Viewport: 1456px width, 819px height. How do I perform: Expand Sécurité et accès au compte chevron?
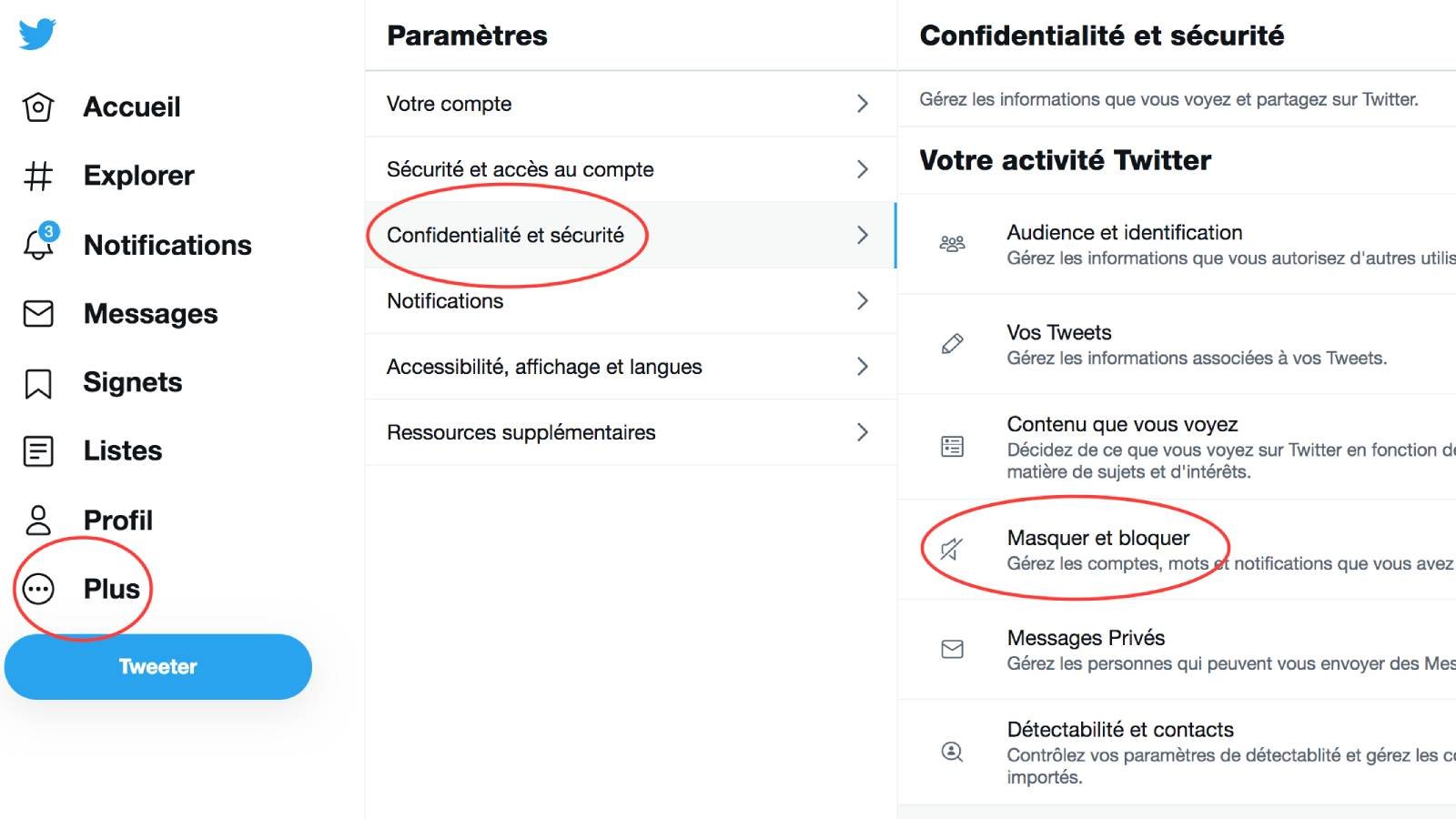(862, 169)
